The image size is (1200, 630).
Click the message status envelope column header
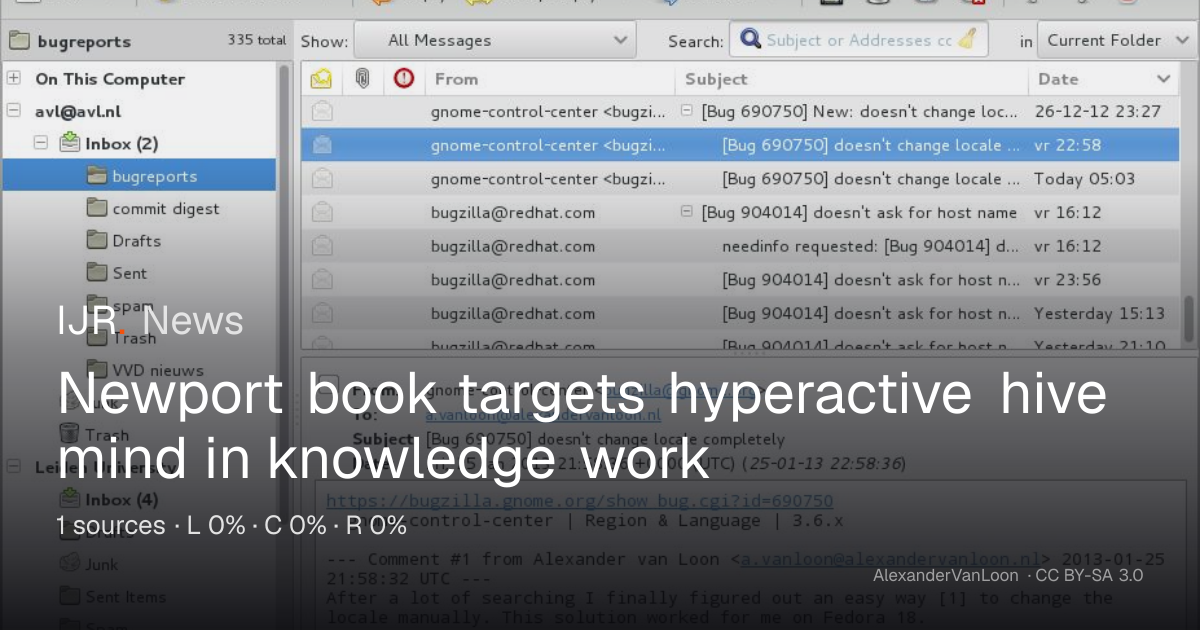pos(321,79)
